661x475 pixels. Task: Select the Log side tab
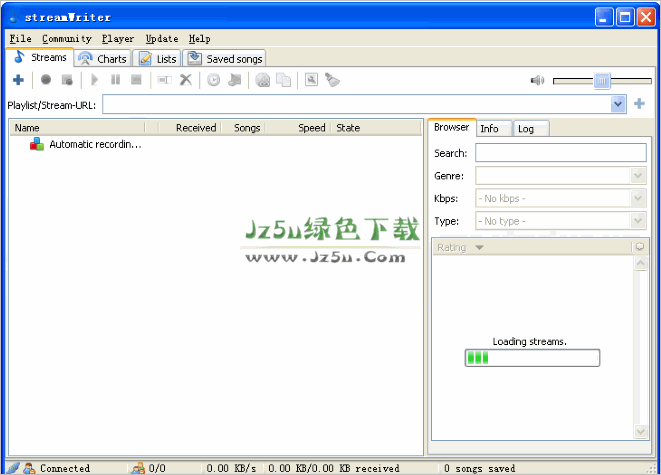[x=531, y=129]
